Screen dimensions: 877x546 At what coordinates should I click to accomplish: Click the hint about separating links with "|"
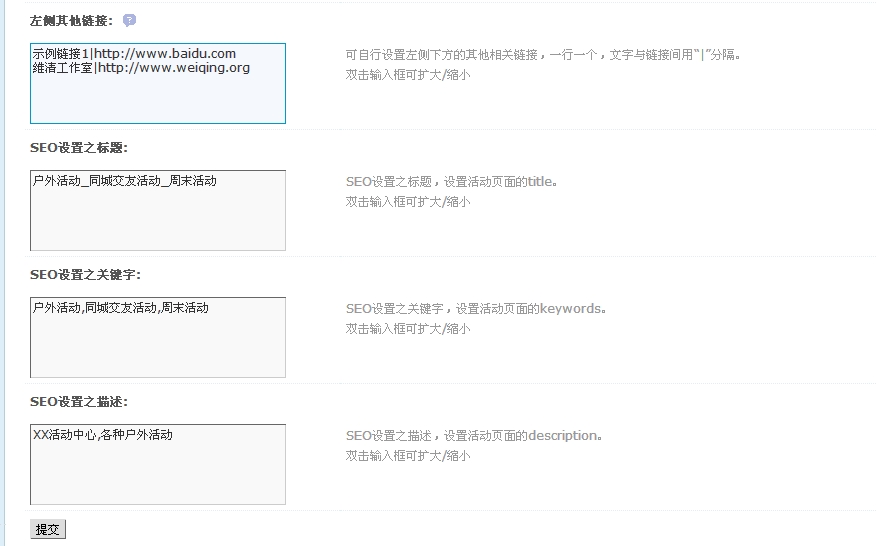(x=543, y=55)
